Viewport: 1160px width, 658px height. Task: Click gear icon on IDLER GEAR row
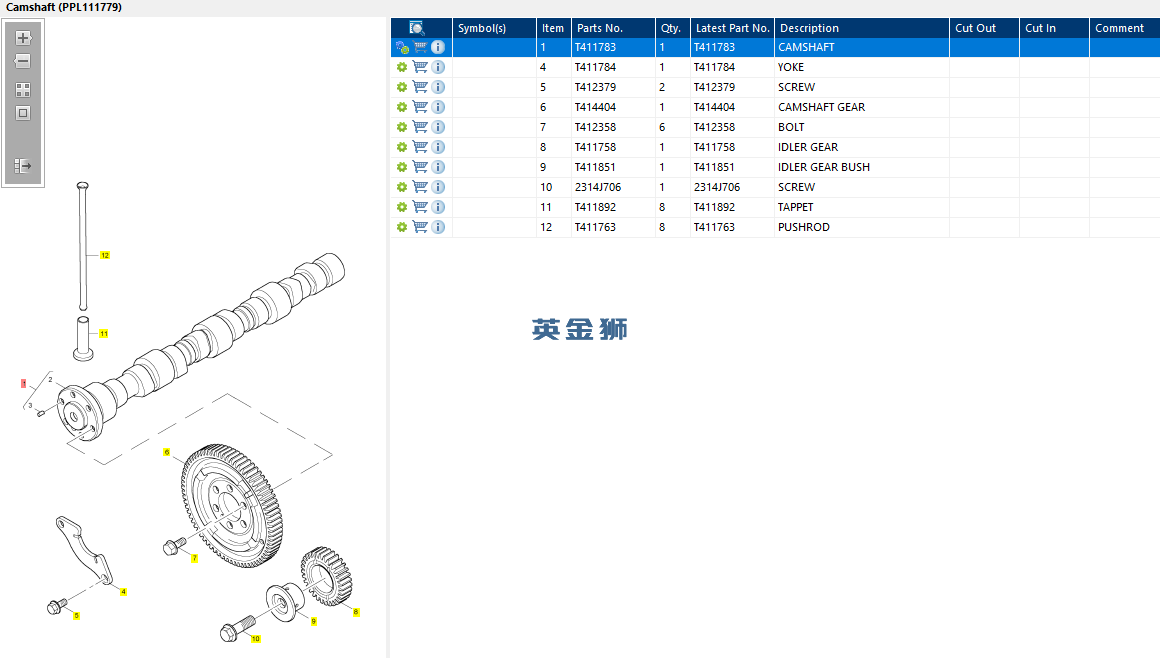pos(402,147)
